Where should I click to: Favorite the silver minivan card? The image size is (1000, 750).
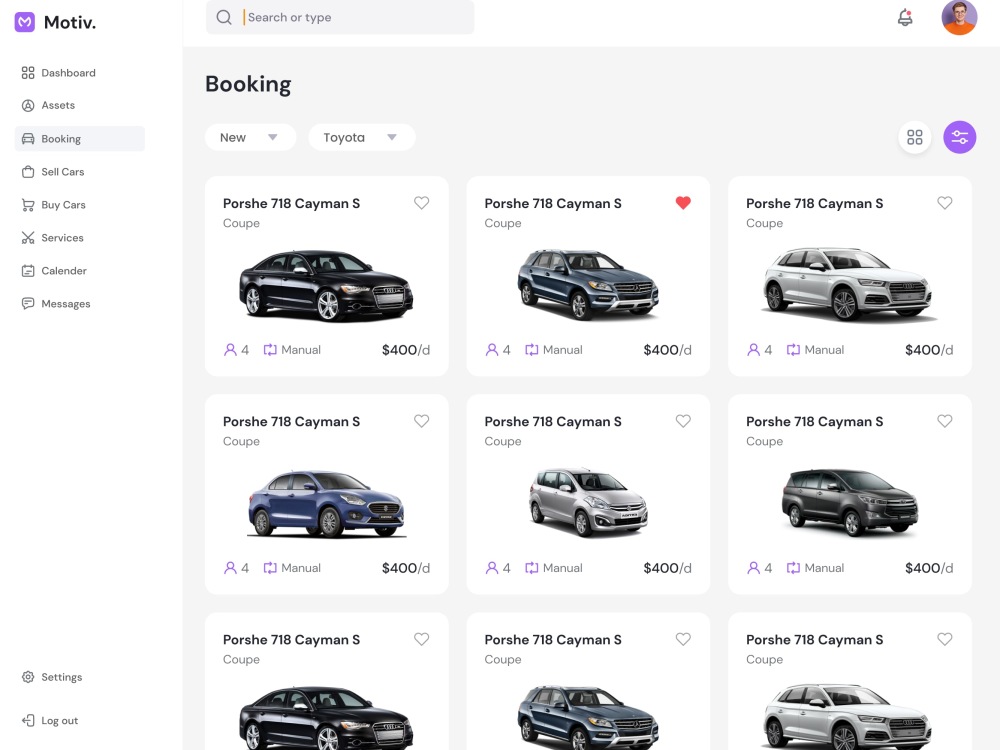683,421
